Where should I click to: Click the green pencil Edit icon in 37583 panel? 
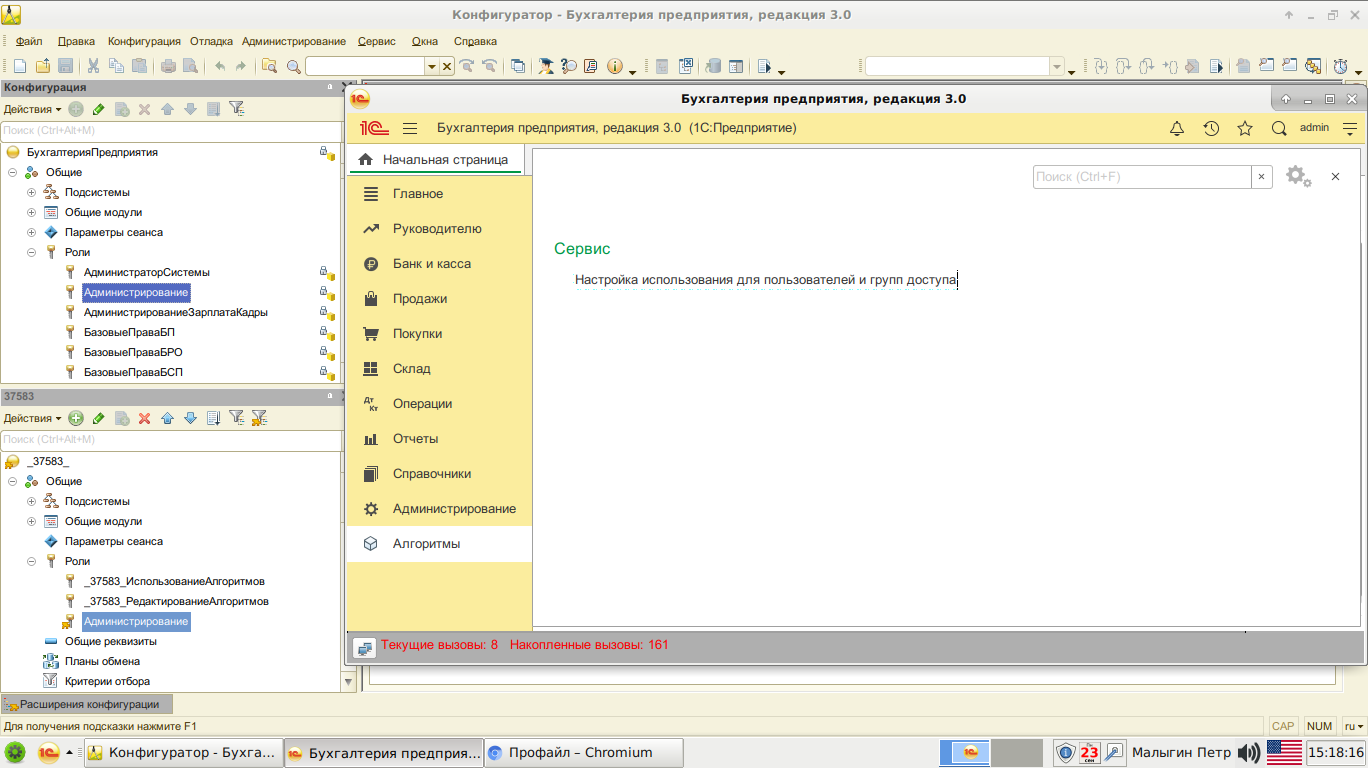point(98,418)
